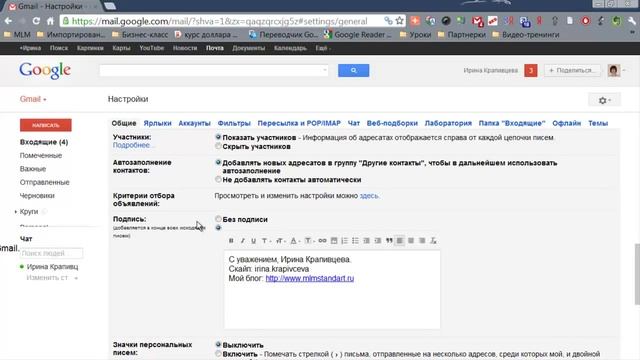
Task: Insert an image into the signature
Action: click(x=334, y=241)
